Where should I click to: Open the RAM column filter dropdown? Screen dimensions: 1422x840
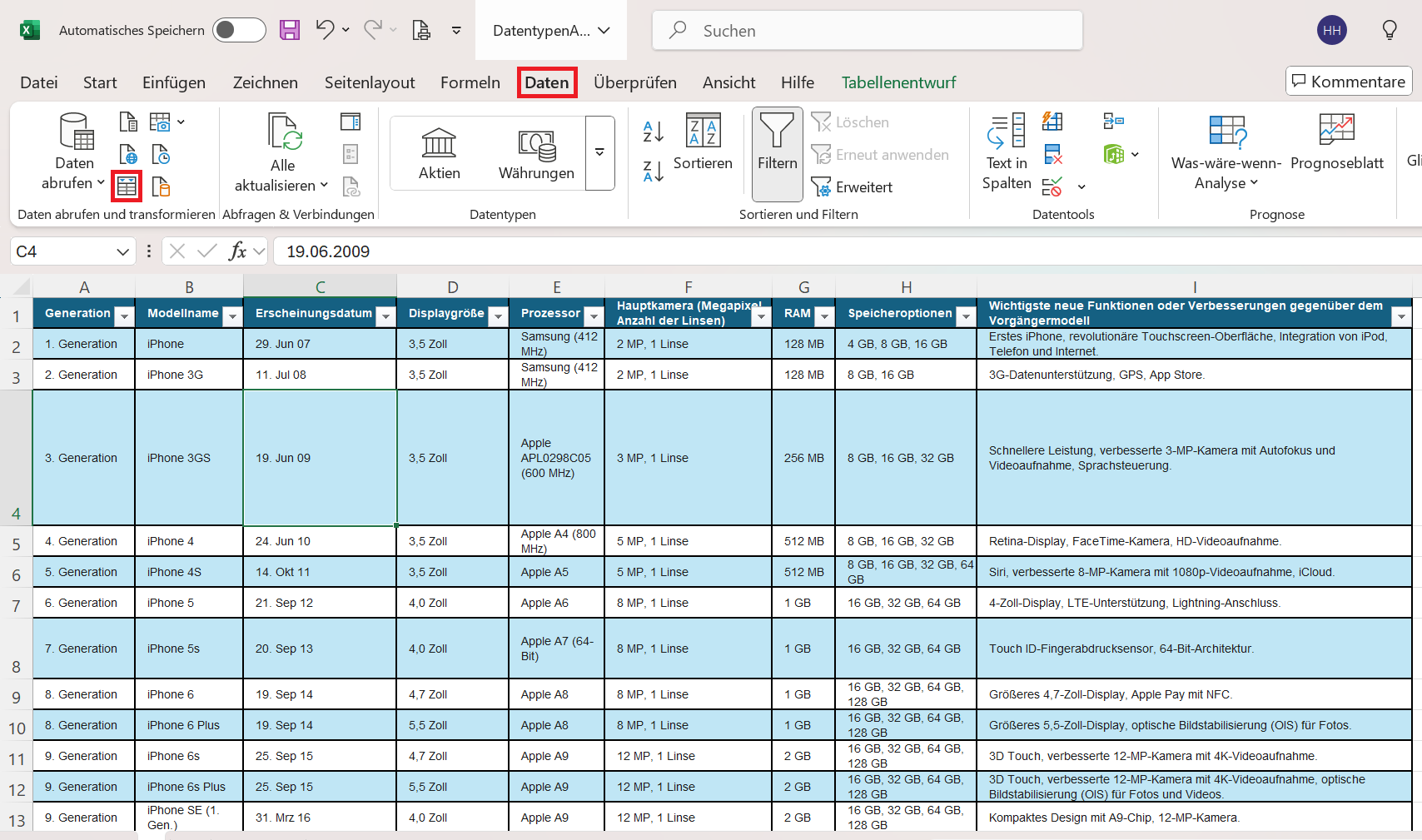point(824,316)
